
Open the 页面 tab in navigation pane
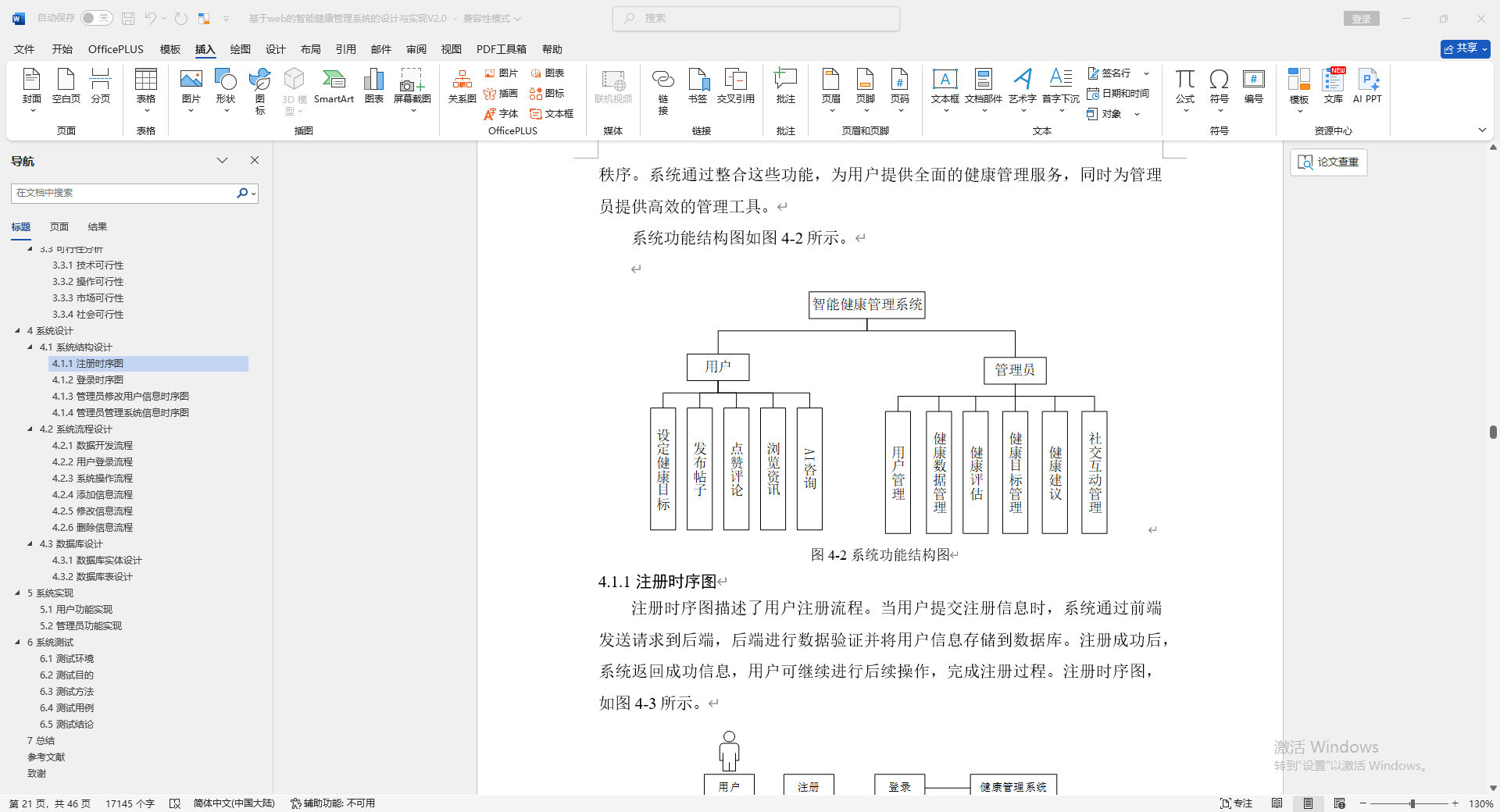pyautogui.click(x=59, y=226)
